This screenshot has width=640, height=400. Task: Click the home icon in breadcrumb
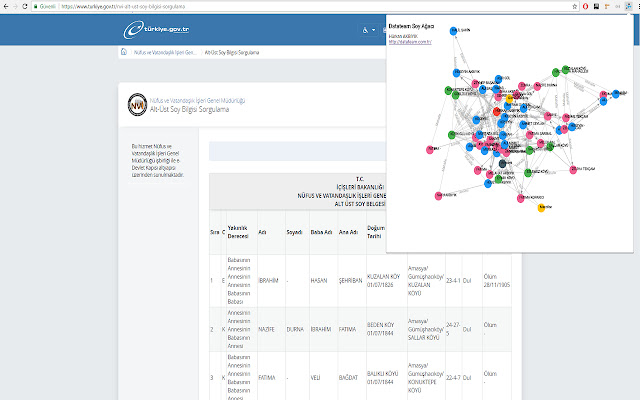[x=124, y=52]
